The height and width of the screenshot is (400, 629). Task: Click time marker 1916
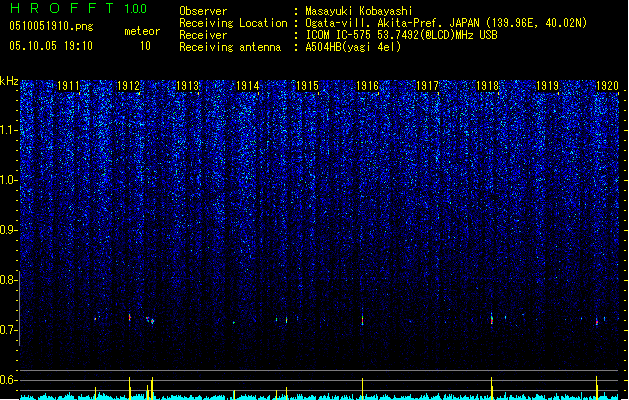point(368,86)
